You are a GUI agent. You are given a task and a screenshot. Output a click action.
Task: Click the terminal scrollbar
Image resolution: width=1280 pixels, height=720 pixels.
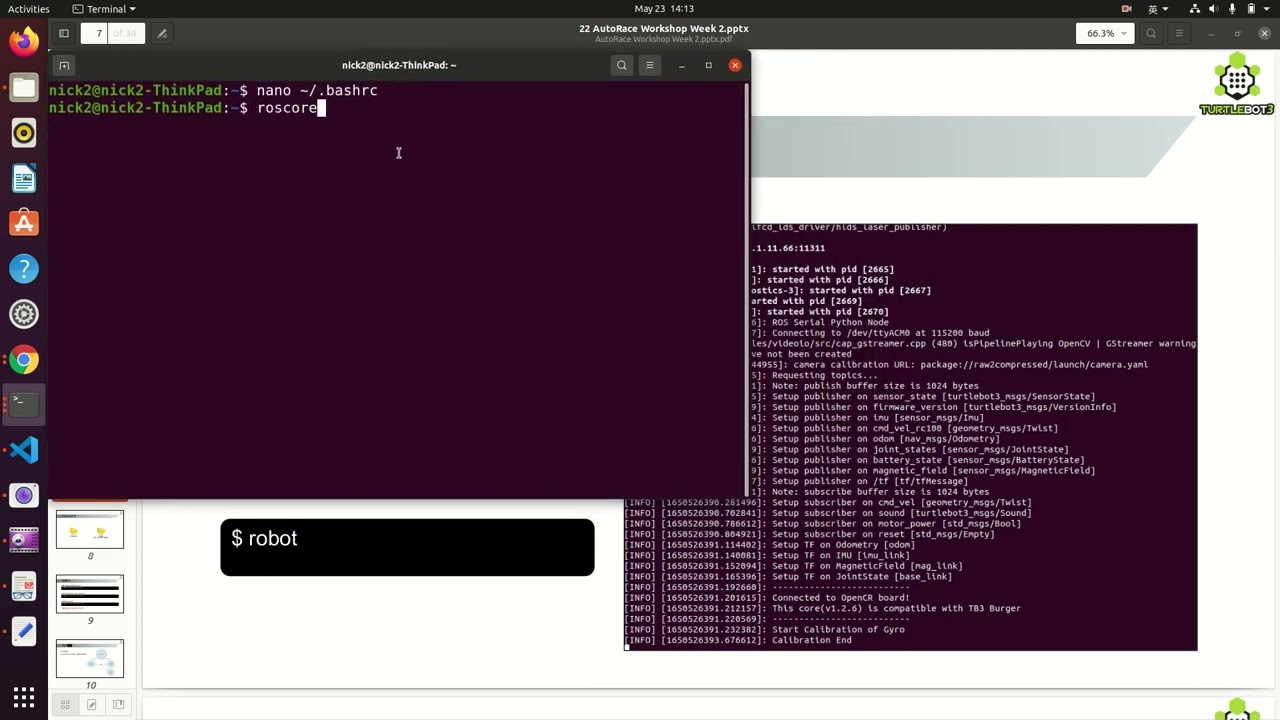[746, 290]
